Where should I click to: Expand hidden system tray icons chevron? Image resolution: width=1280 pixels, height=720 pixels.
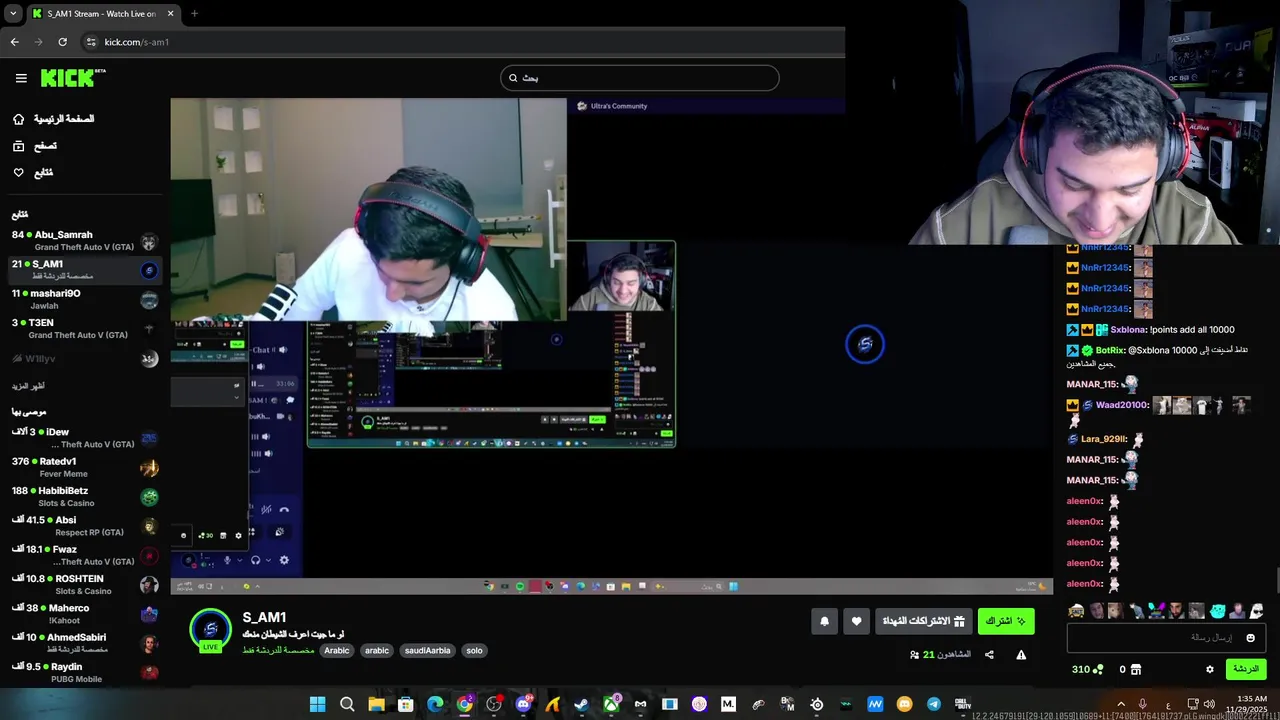pyautogui.click(x=1120, y=704)
